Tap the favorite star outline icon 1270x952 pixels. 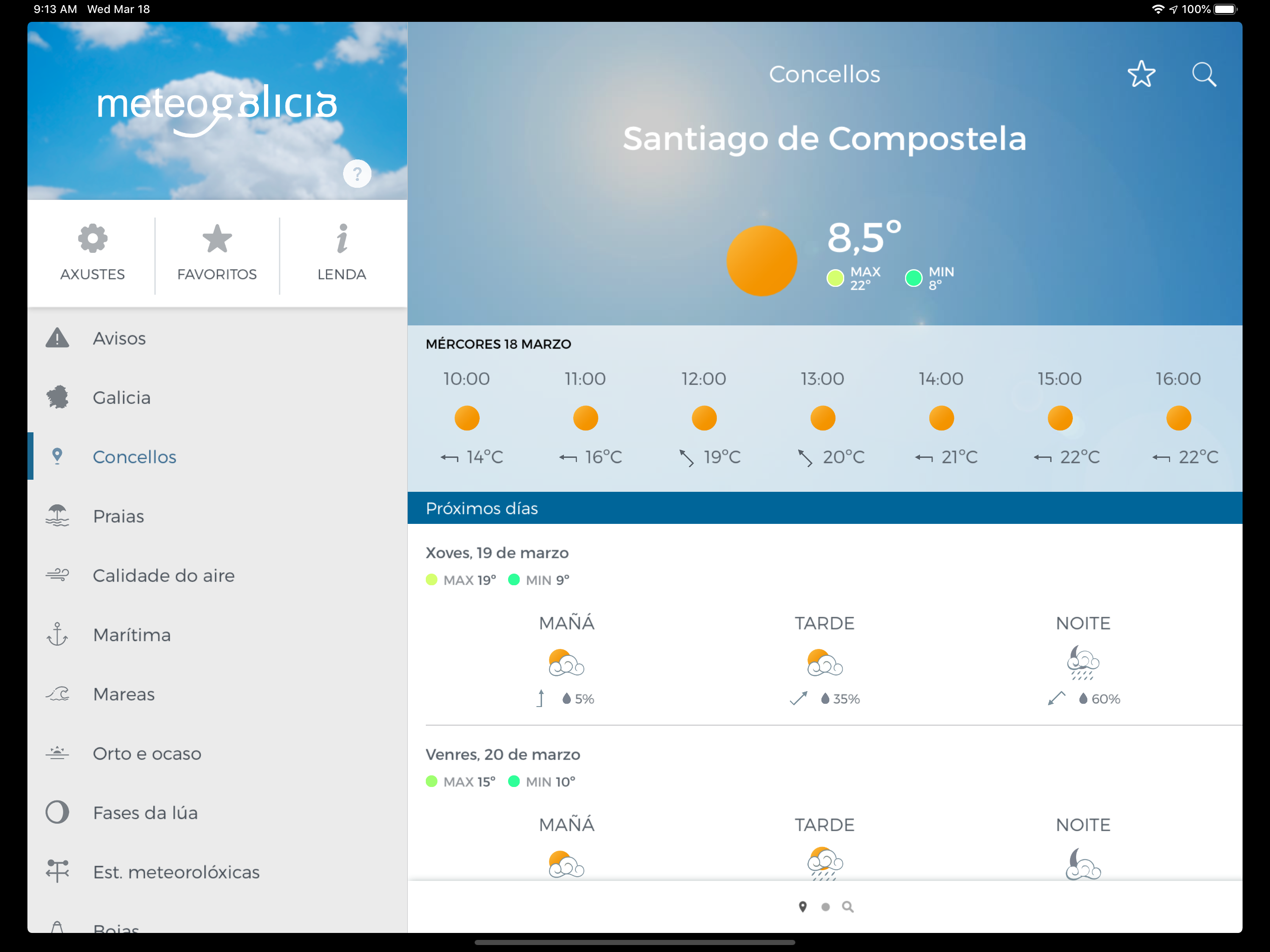click(1140, 75)
